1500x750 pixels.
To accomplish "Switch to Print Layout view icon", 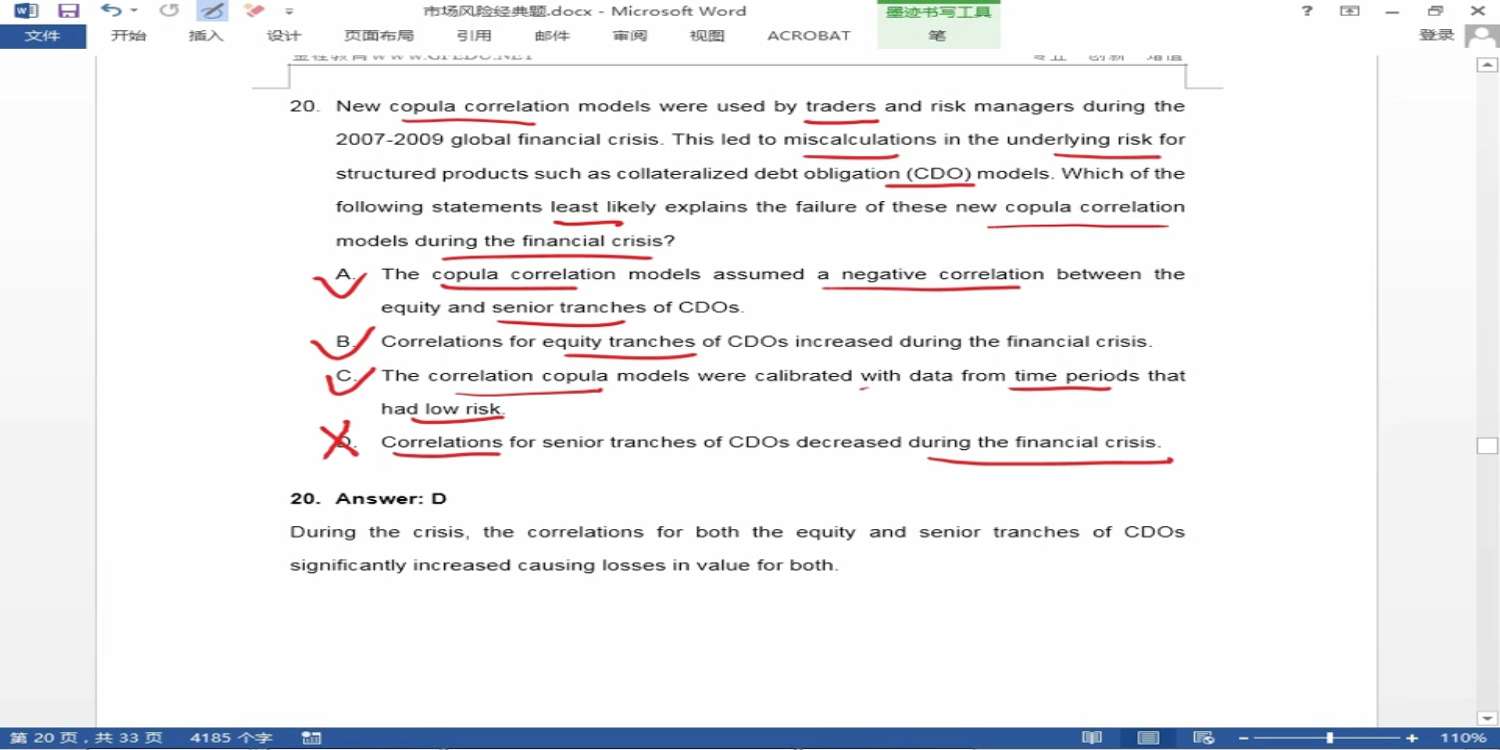I will (x=1148, y=738).
